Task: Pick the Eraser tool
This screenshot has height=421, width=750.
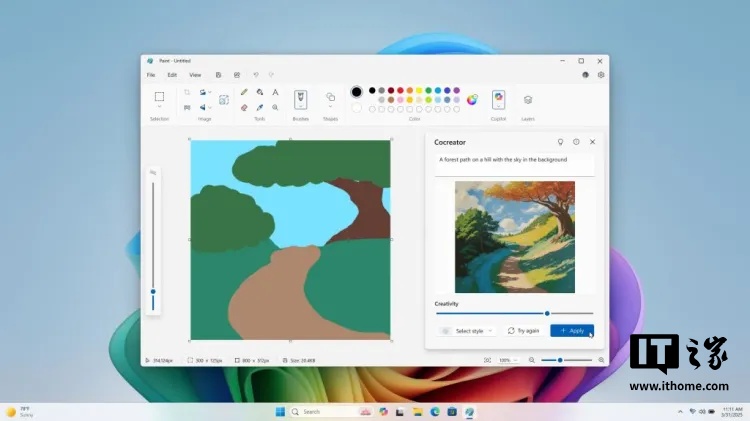Action: (244, 107)
